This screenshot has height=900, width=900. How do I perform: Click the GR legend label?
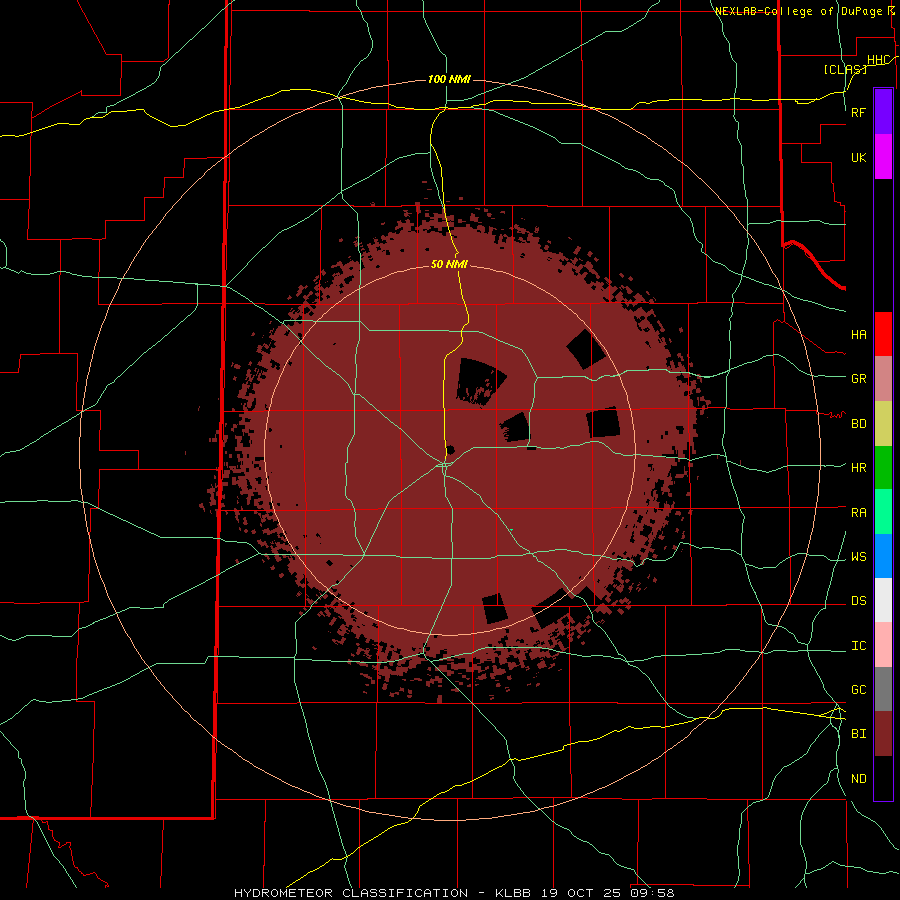[858, 379]
